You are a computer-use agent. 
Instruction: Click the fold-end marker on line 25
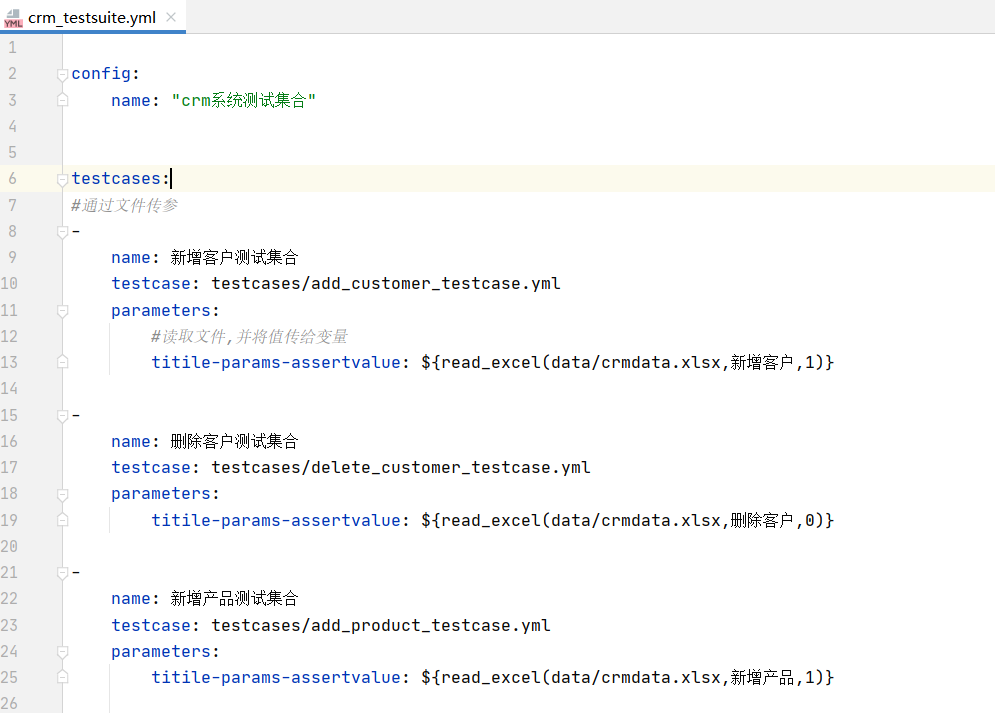[63, 677]
